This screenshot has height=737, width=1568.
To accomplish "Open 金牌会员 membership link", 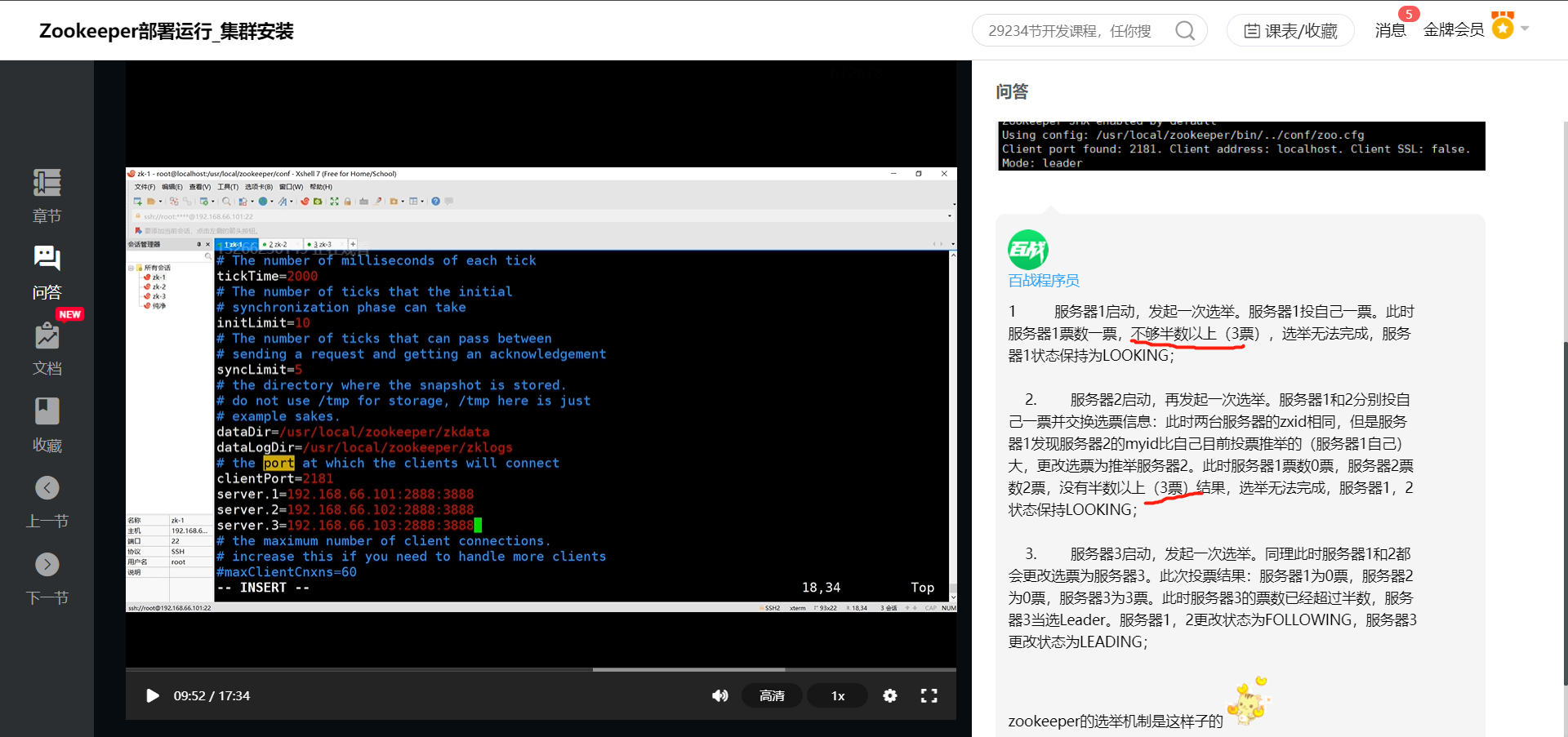I will pyautogui.click(x=1454, y=30).
